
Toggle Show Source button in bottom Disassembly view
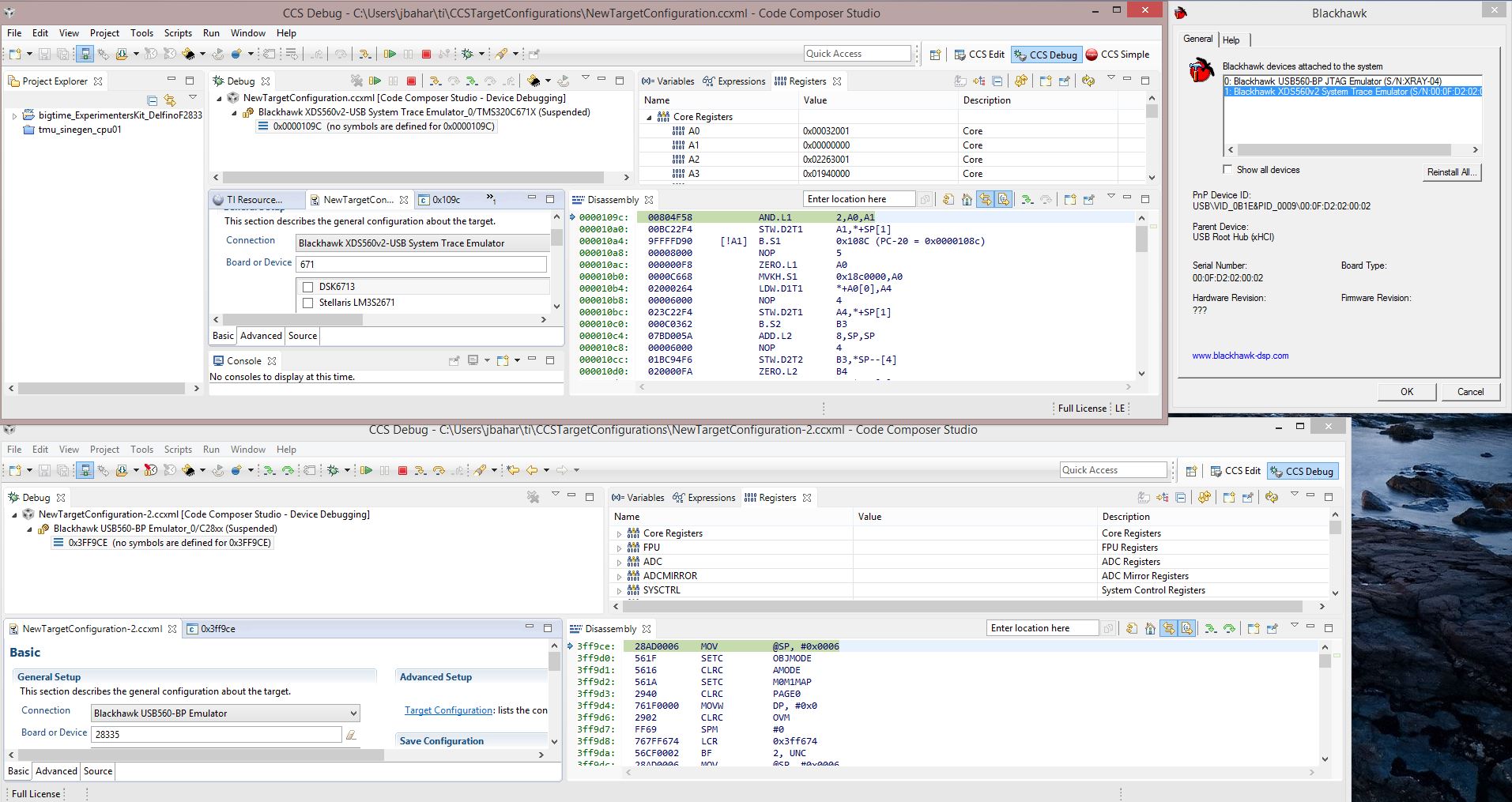pos(1187,628)
